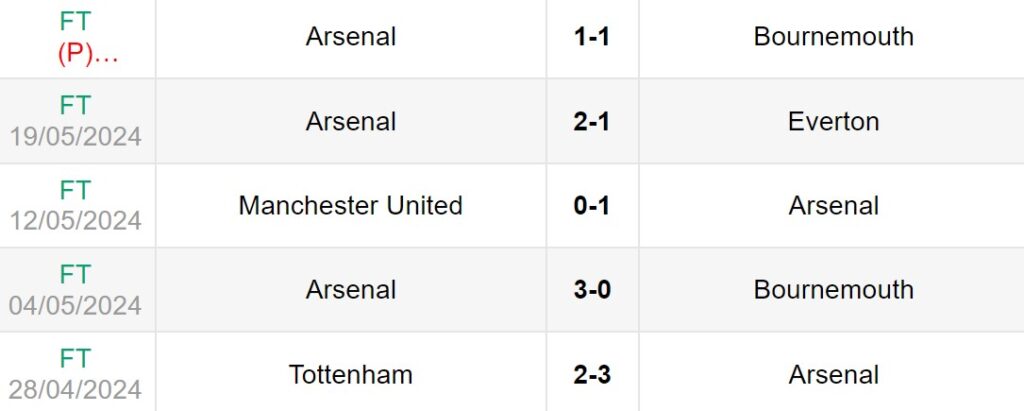
Task: Select the 19/05/2024 match date
Action: 76,137
